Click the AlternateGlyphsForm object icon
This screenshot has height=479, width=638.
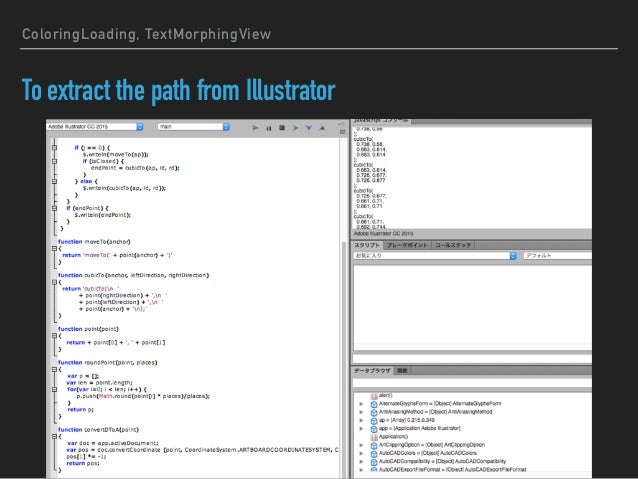pyautogui.click(x=374, y=404)
